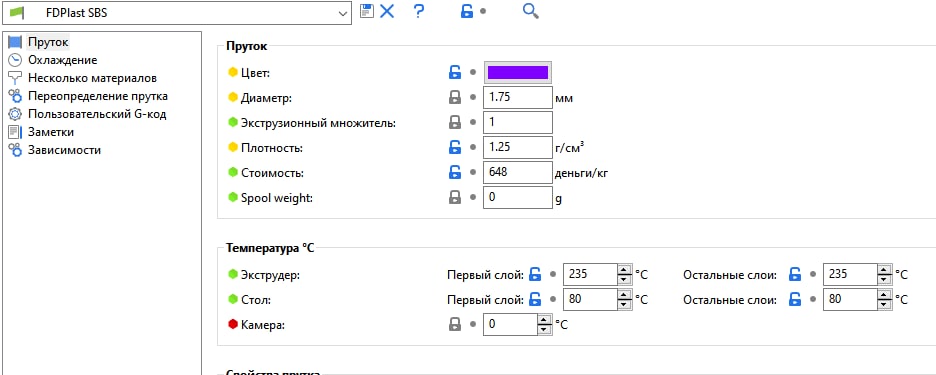Click the Плотность field with 1.25
The width and height of the screenshot is (936, 375).
518,147
